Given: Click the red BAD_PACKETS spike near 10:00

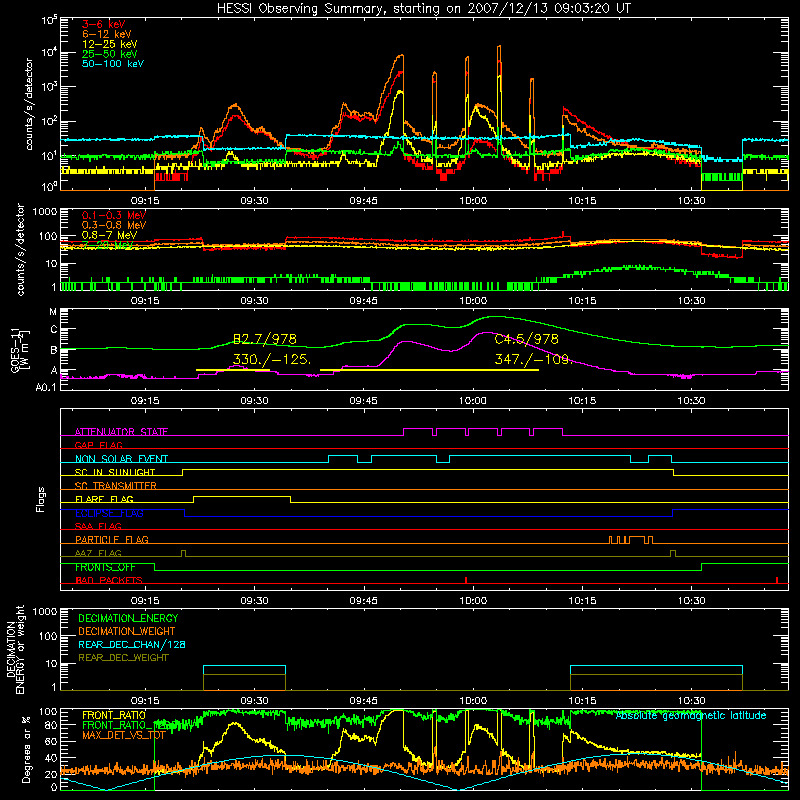Looking at the screenshot, I should tap(466, 580).
